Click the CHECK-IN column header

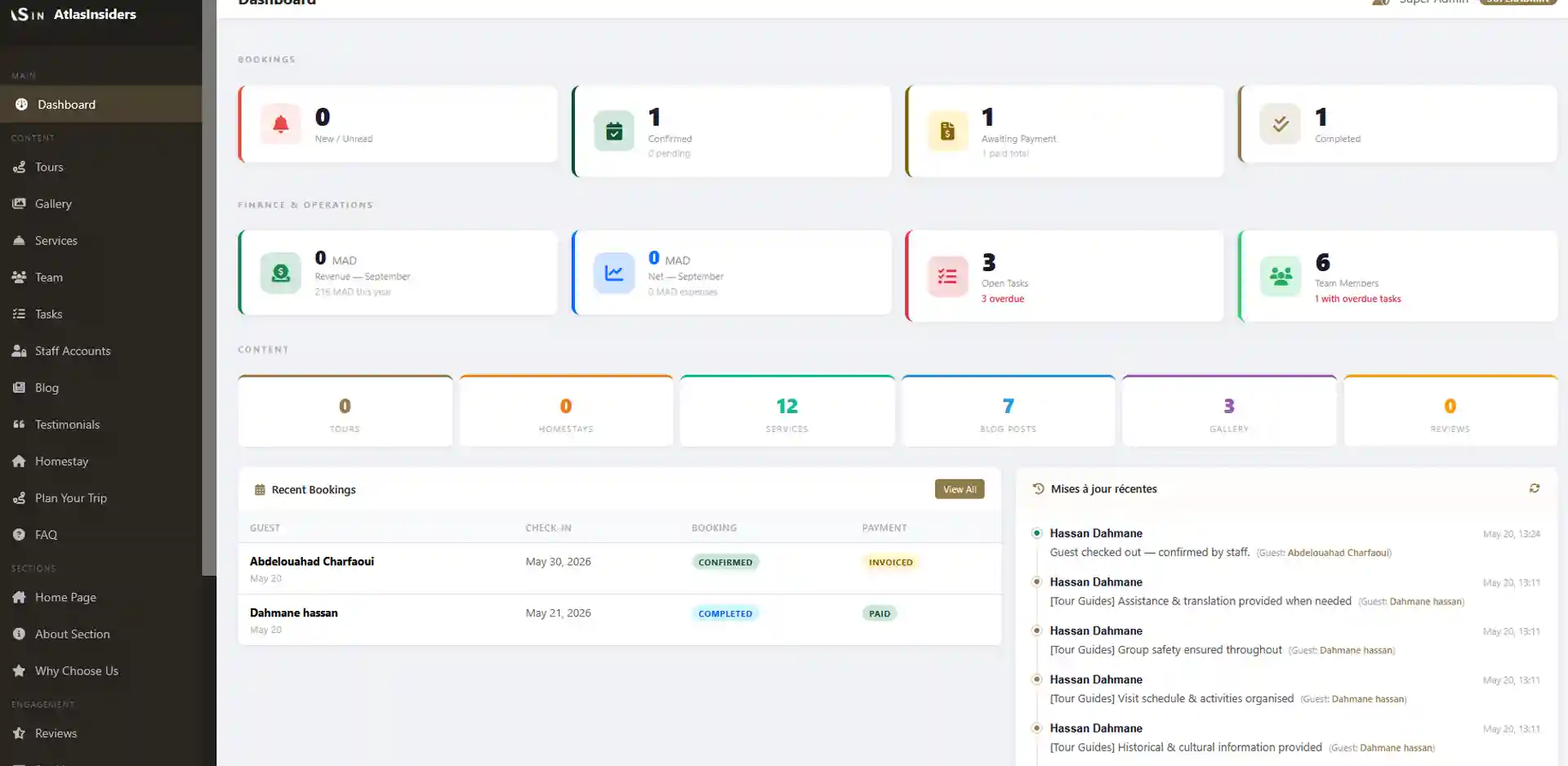coord(548,528)
